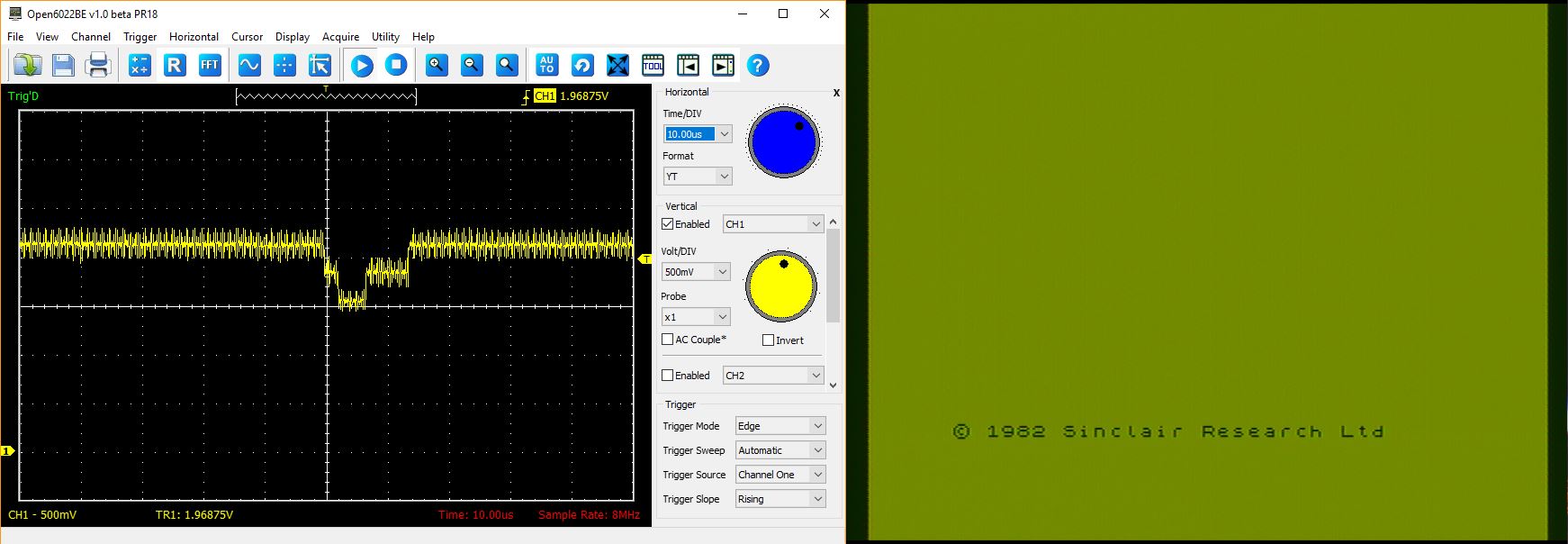
Task: Click the yellow Volt/DIV rotary knob
Action: point(781,286)
